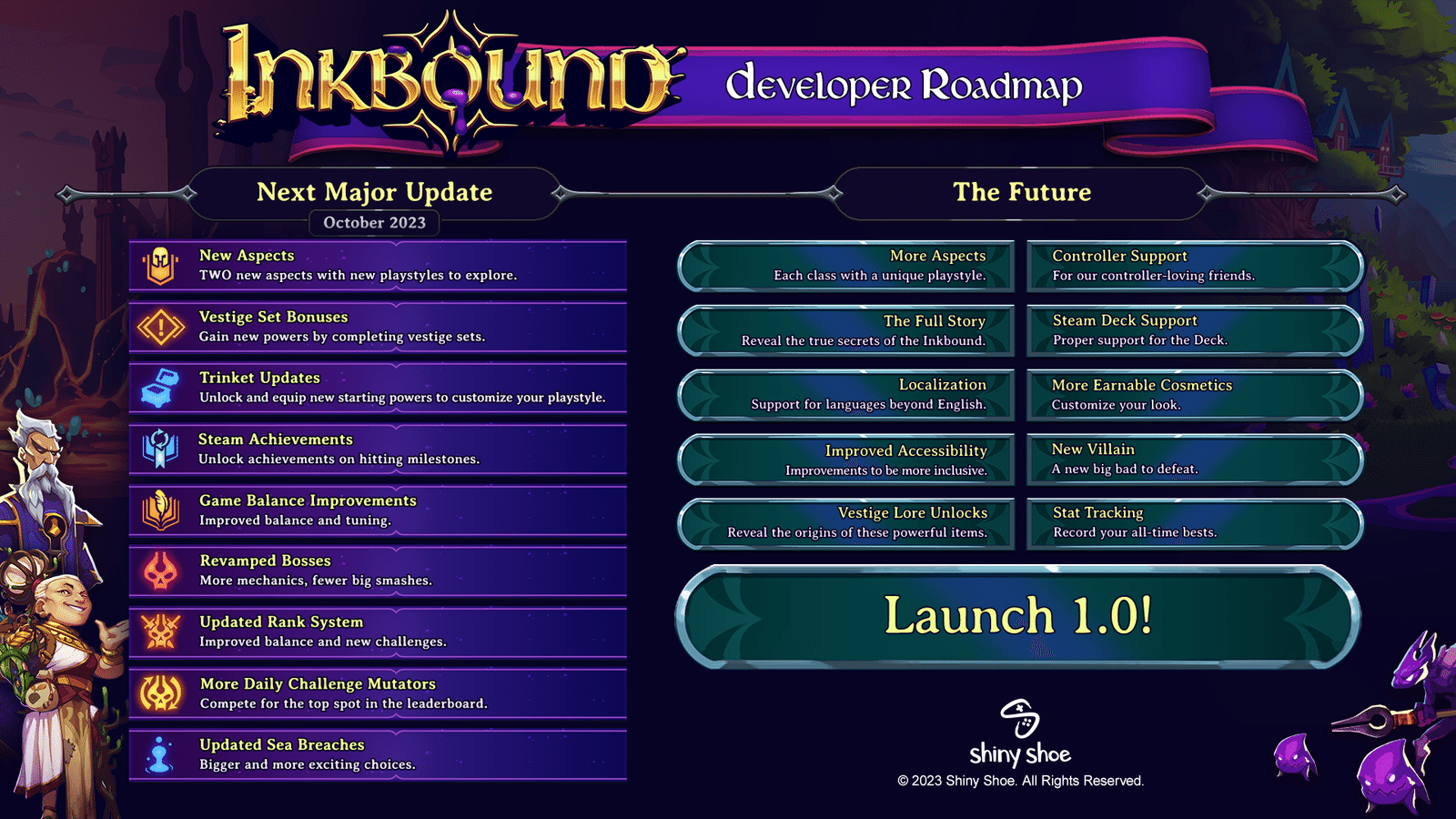This screenshot has width=1456, height=819.
Task: Click 'Unlock and equip new starting powers' text
Action: [402, 398]
